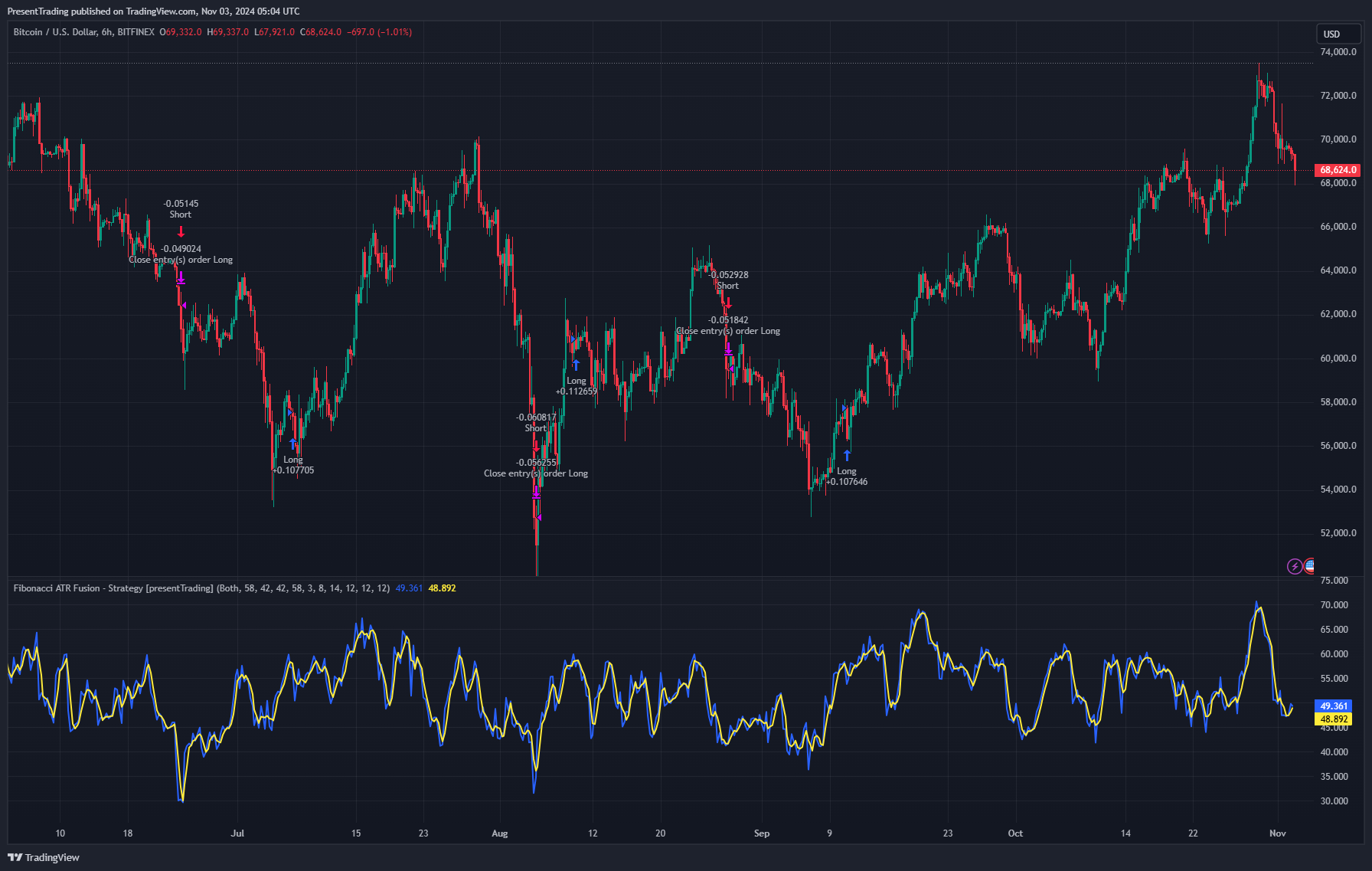
Task: Click the blue 49.361 tag on indicator scale
Action: (1334, 706)
